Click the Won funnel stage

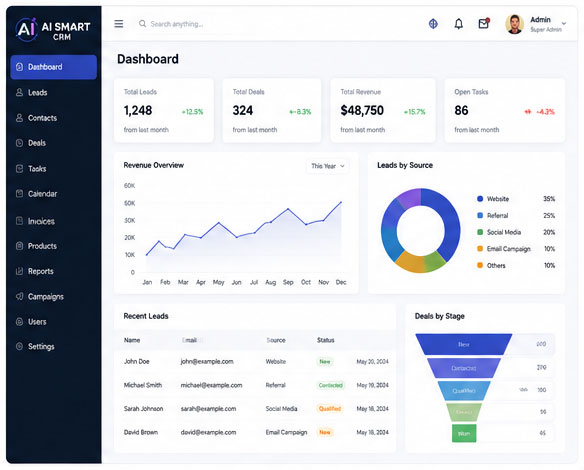464,434
